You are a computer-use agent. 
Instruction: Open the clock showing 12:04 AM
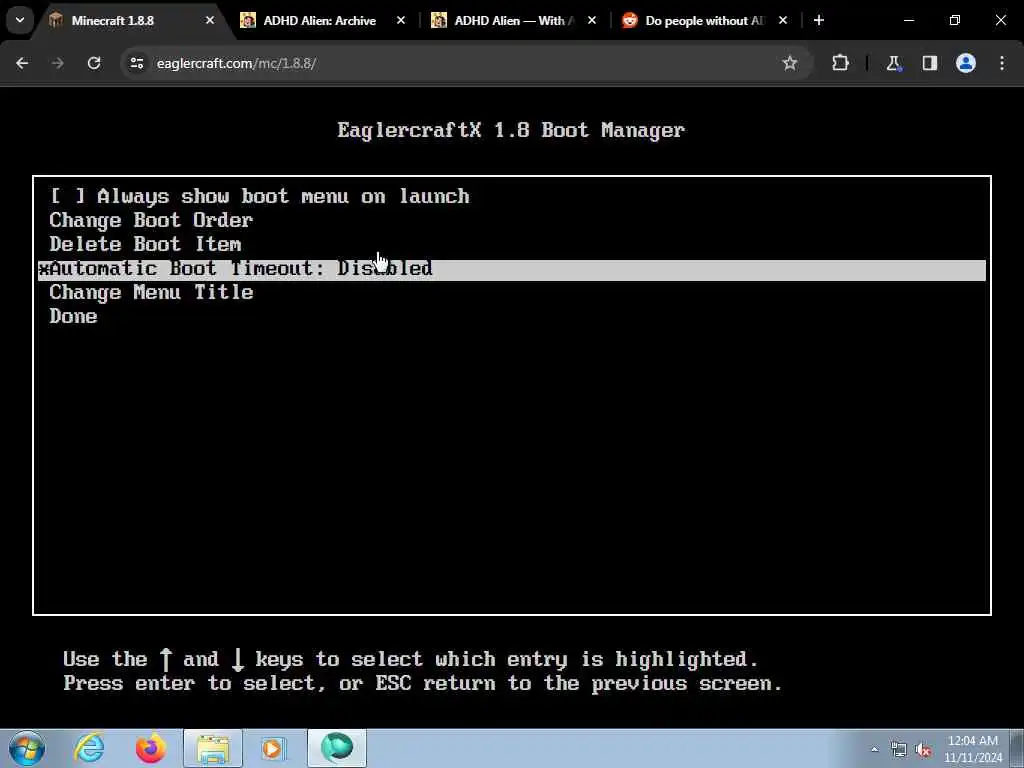click(973, 749)
